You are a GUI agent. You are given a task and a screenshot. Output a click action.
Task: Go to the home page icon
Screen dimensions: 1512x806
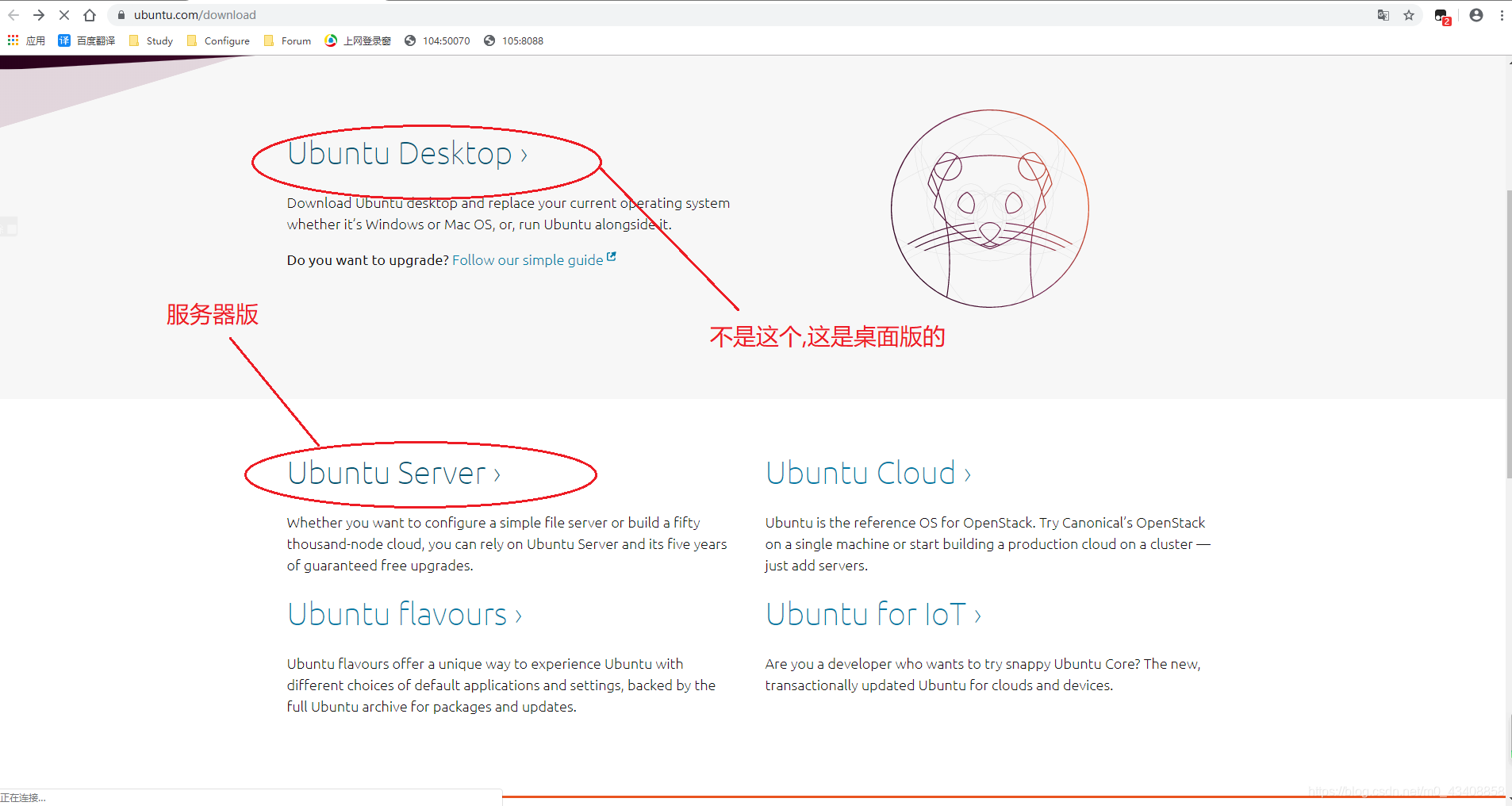point(90,15)
